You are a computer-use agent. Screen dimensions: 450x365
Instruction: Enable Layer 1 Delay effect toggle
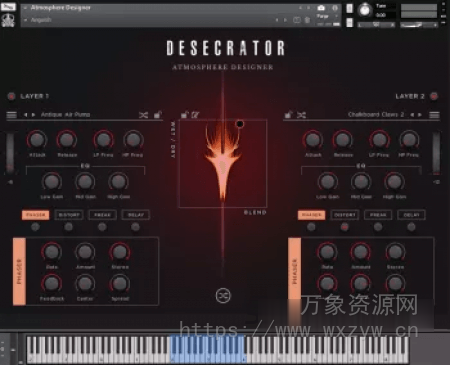135,227
